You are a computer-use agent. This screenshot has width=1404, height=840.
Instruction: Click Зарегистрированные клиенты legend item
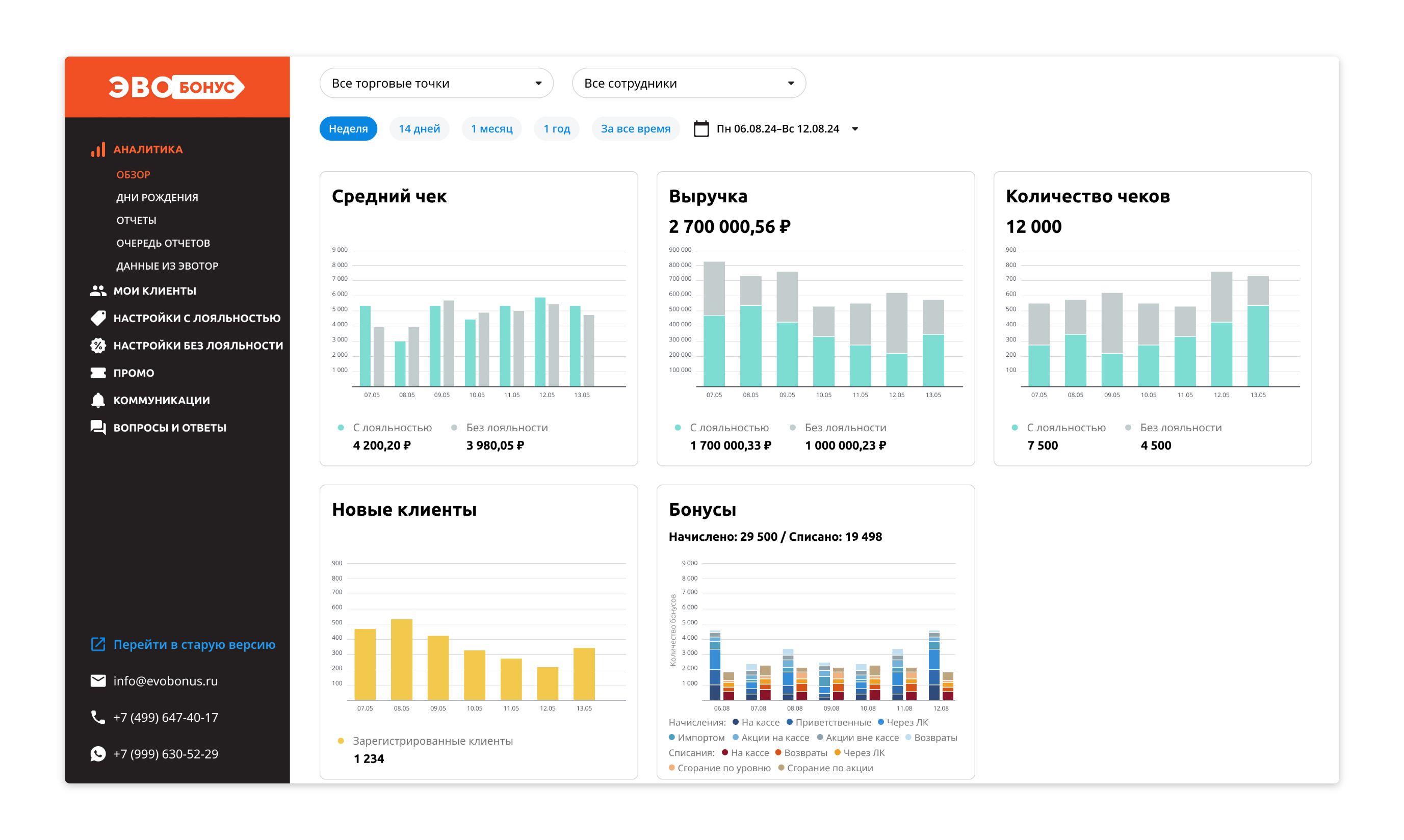click(432, 741)
